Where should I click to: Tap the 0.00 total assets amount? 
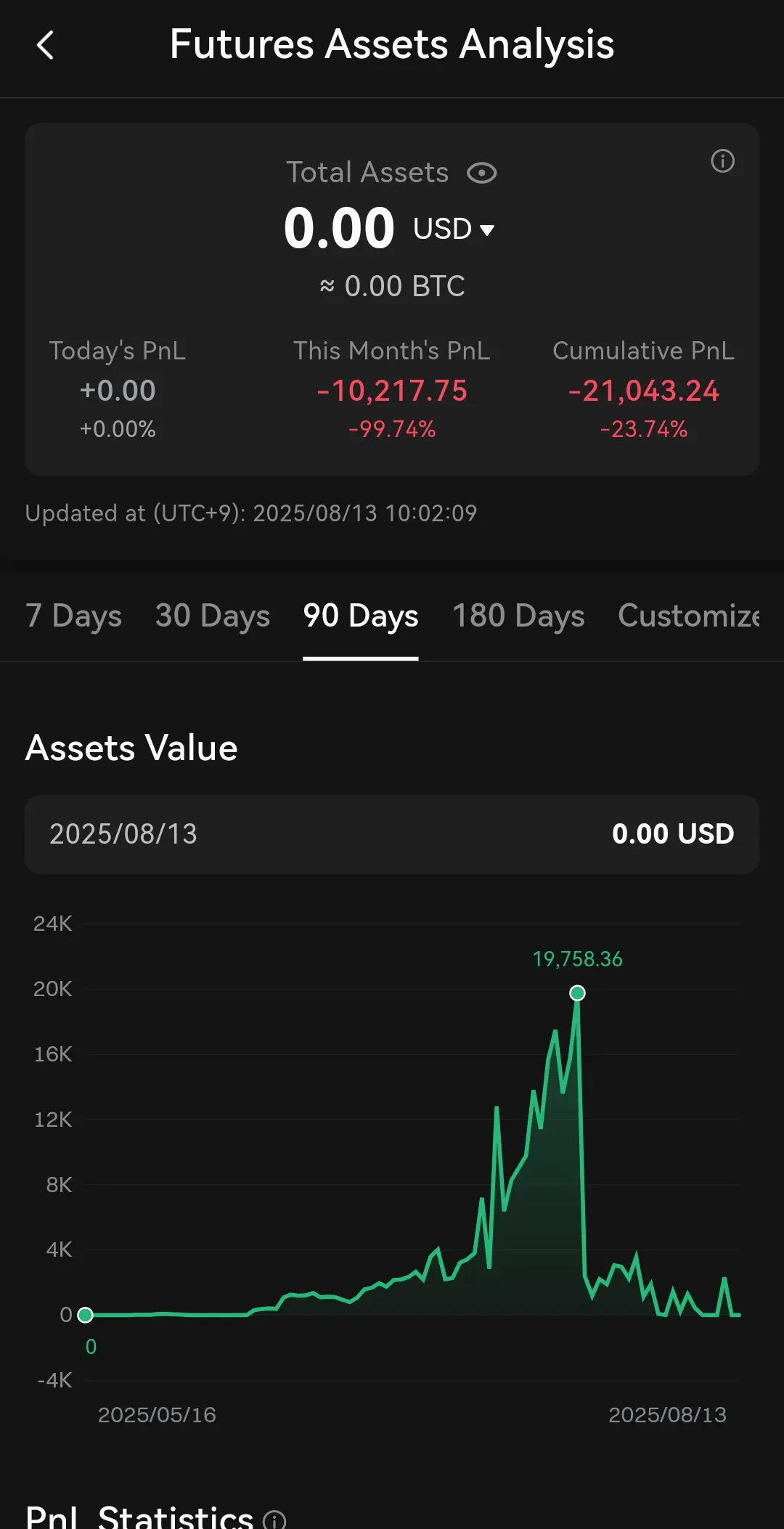pos(339,228)
